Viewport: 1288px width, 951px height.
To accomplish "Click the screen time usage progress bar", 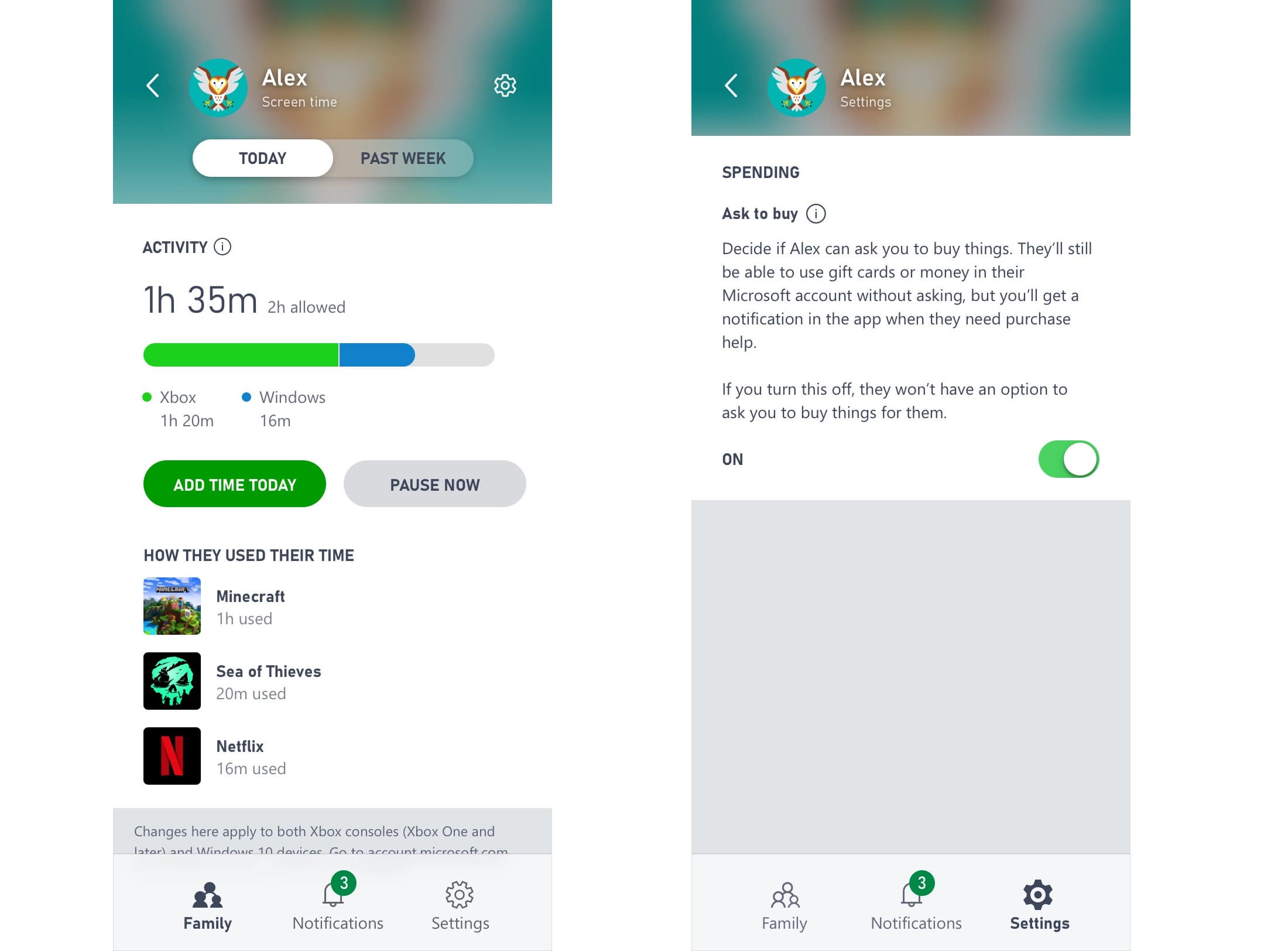I will click(319, 355).
